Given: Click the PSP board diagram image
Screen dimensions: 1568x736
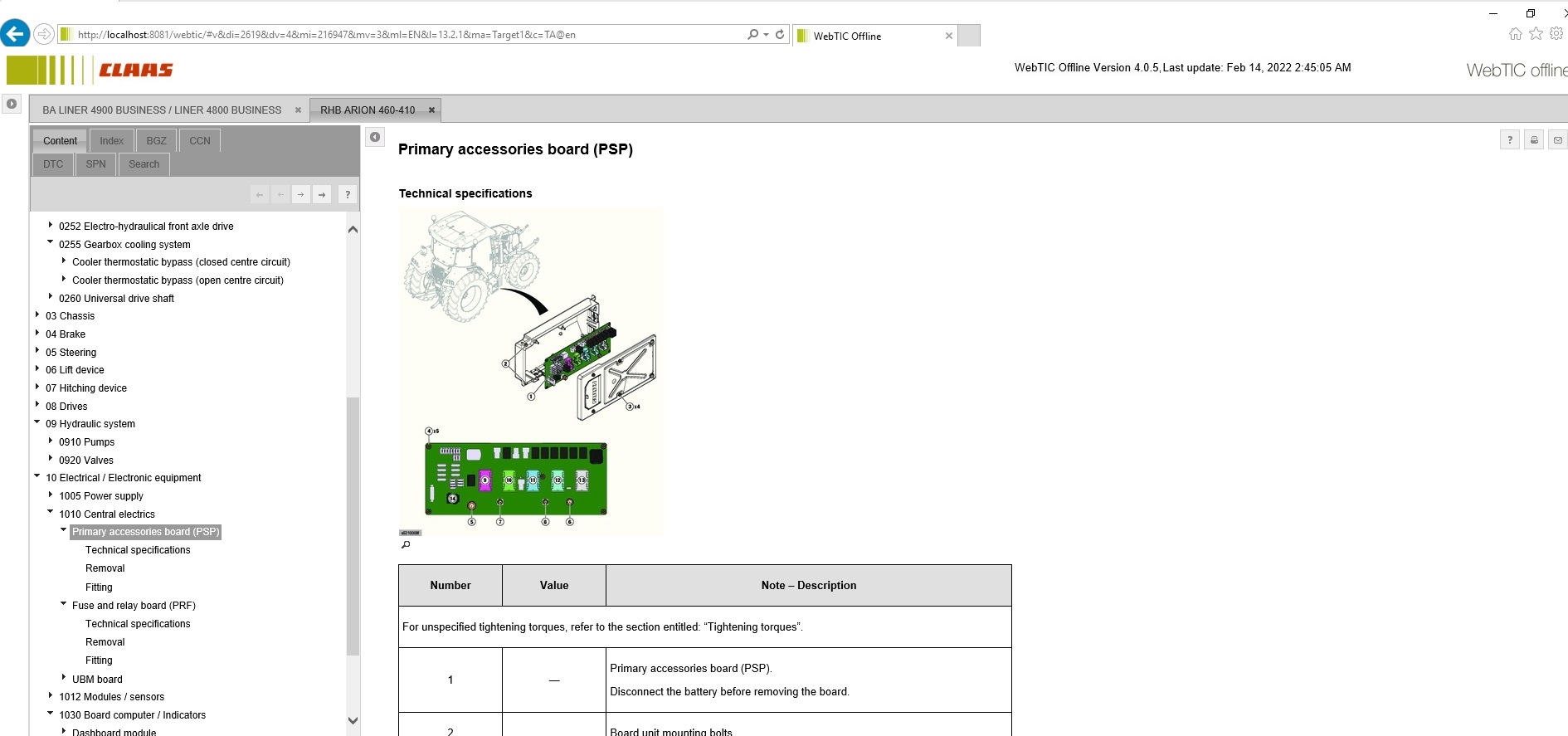Looking at the screenshot, I should point(531,370).
